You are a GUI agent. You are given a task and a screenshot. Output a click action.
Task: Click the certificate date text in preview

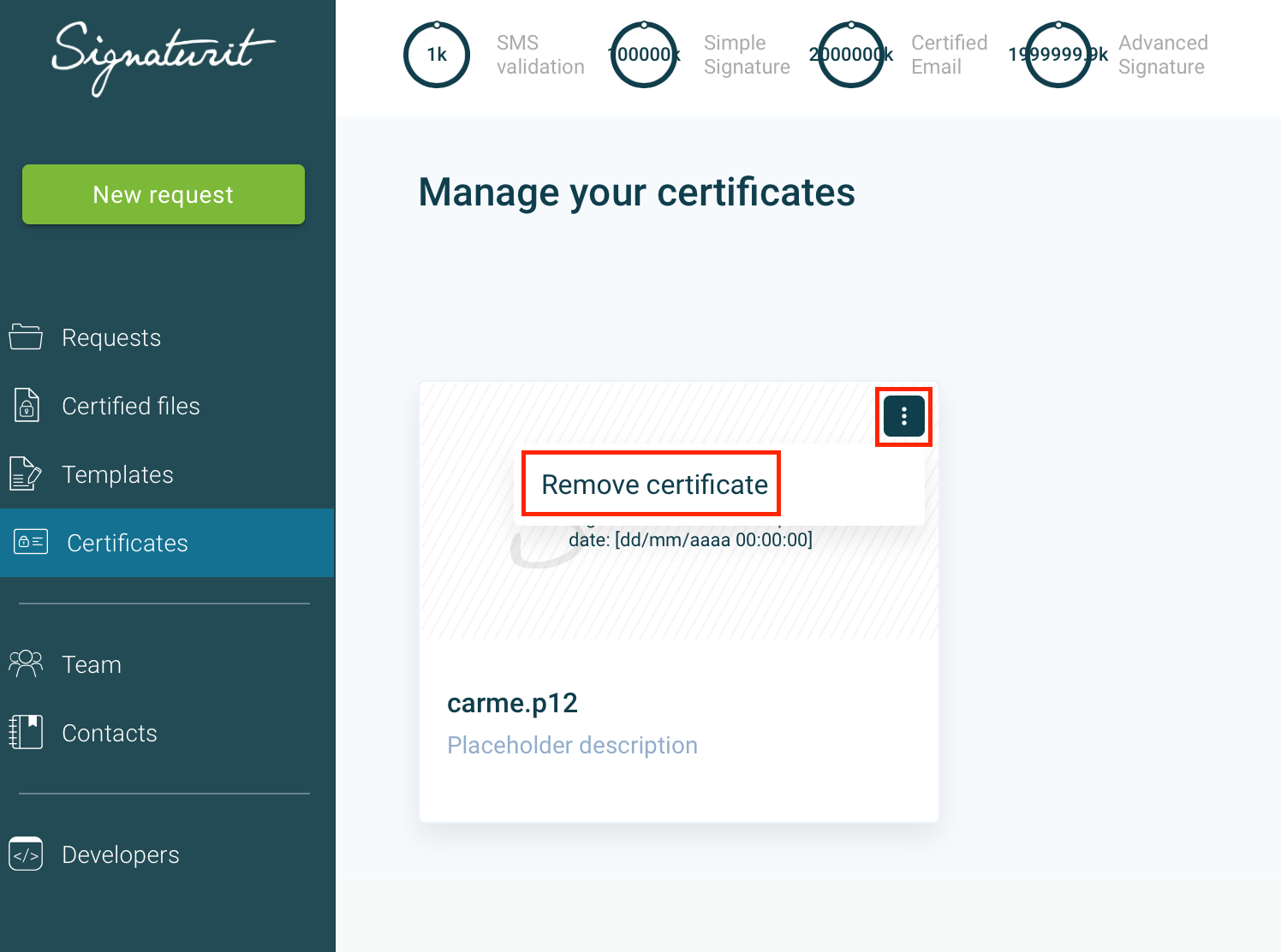pos(690,540)
